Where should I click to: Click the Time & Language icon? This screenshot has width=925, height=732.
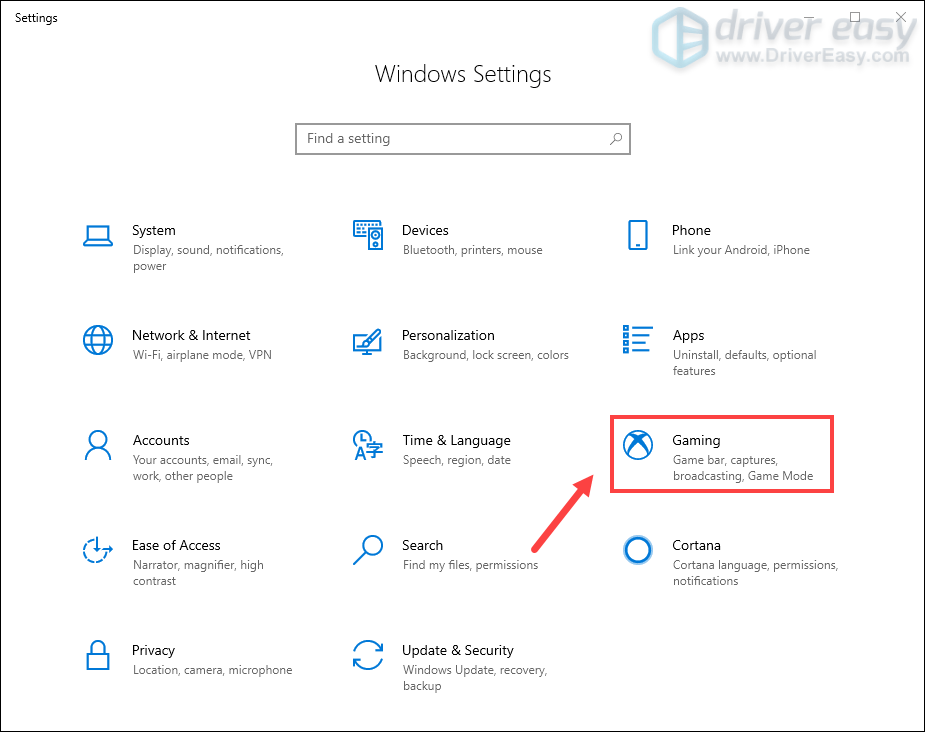click(367, 445)
